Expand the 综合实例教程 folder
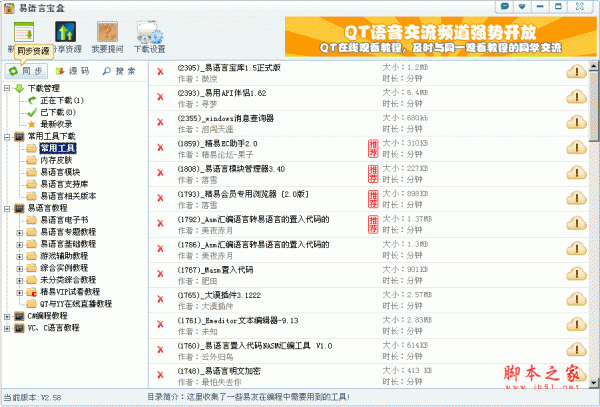Viewport: 600px width, 407px height. click(x=20, y=269)
